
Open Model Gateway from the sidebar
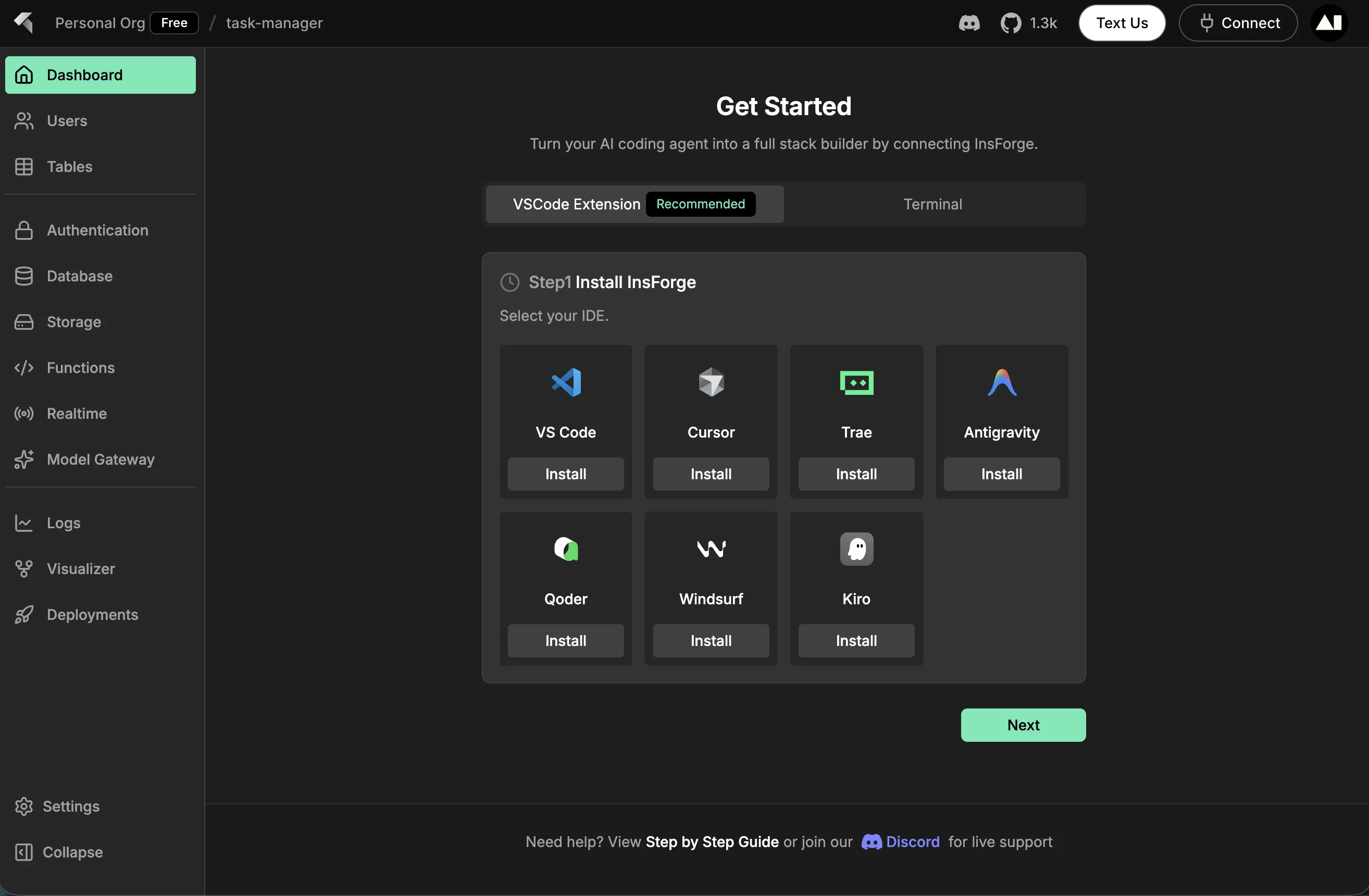(x=101, y=459)
